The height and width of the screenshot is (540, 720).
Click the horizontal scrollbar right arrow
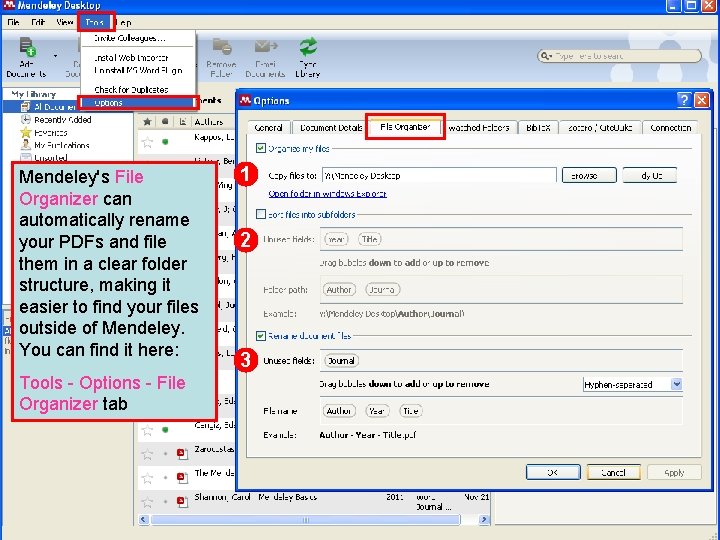(484, 519)
